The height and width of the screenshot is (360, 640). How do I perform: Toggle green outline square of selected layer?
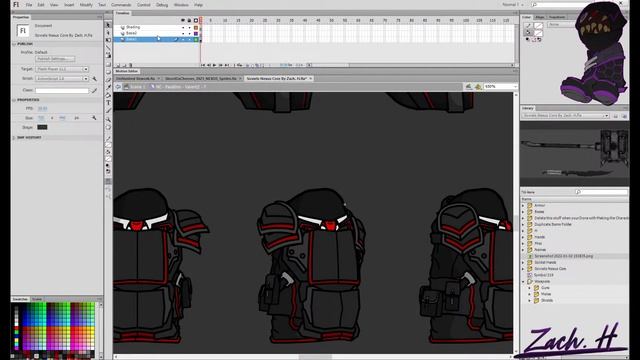196,40
